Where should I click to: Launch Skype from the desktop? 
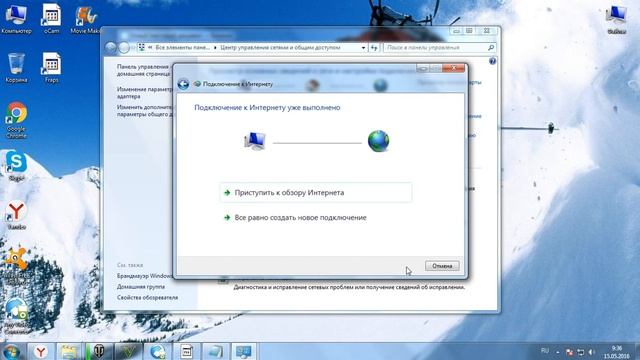(16, 165)
